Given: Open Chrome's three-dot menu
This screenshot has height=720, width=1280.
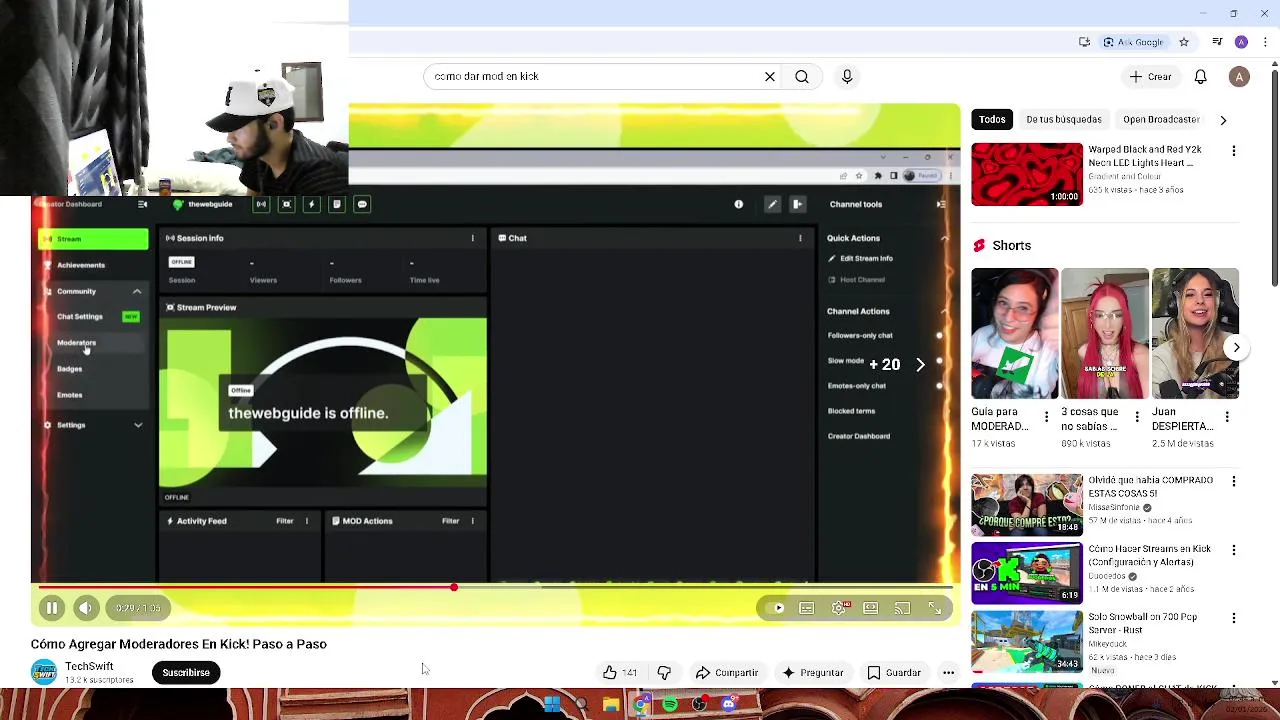Looking at the screenshot, I should 1265,42.
